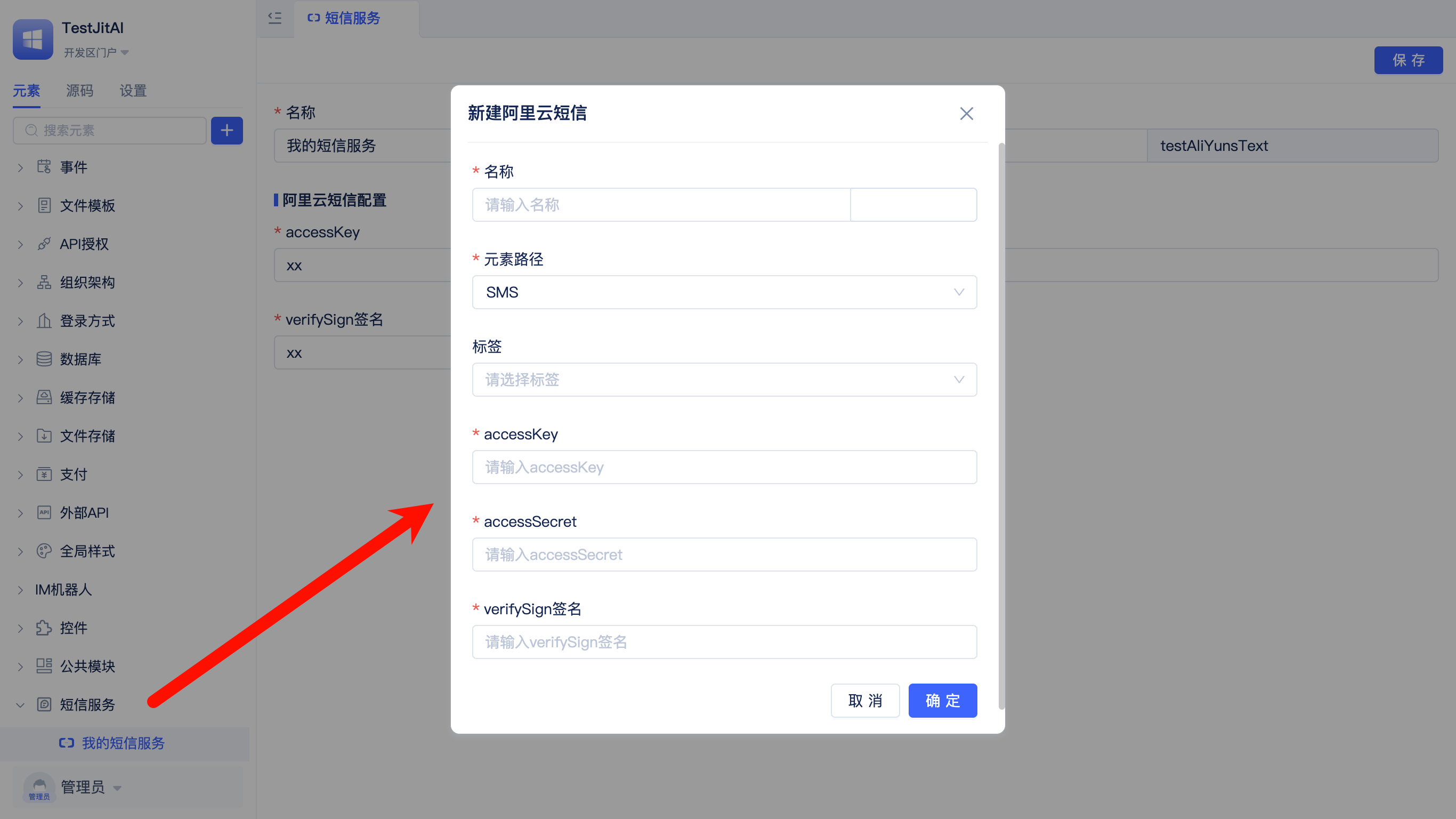Click the 文件存储 download-folder icon
Screen dimensions: 1456x819
[x=44, y=436]
